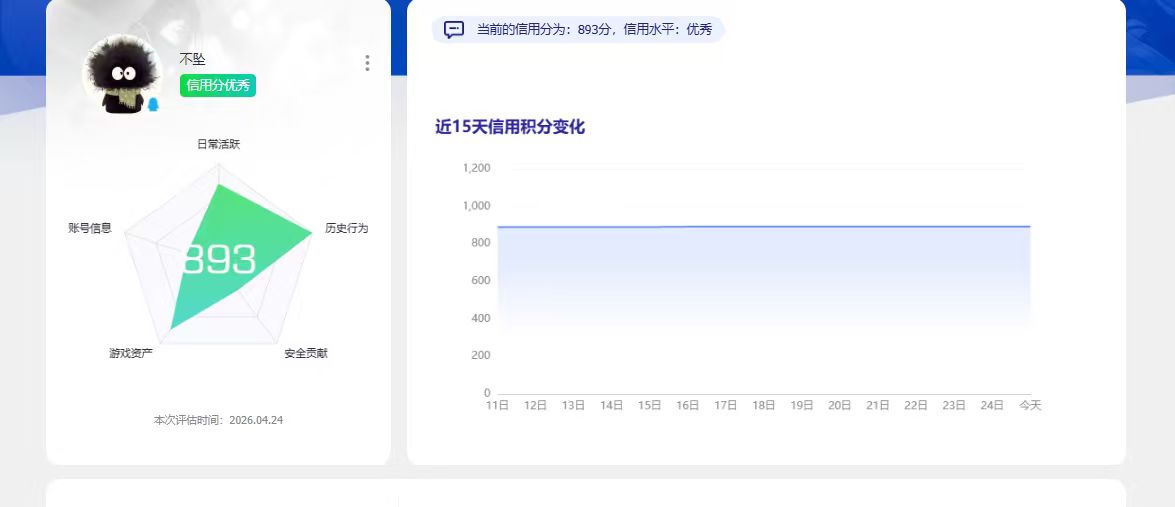1175x507 pixels.
Task: Click the 17日 label on chart axis
Action: (x=725, y=405)
